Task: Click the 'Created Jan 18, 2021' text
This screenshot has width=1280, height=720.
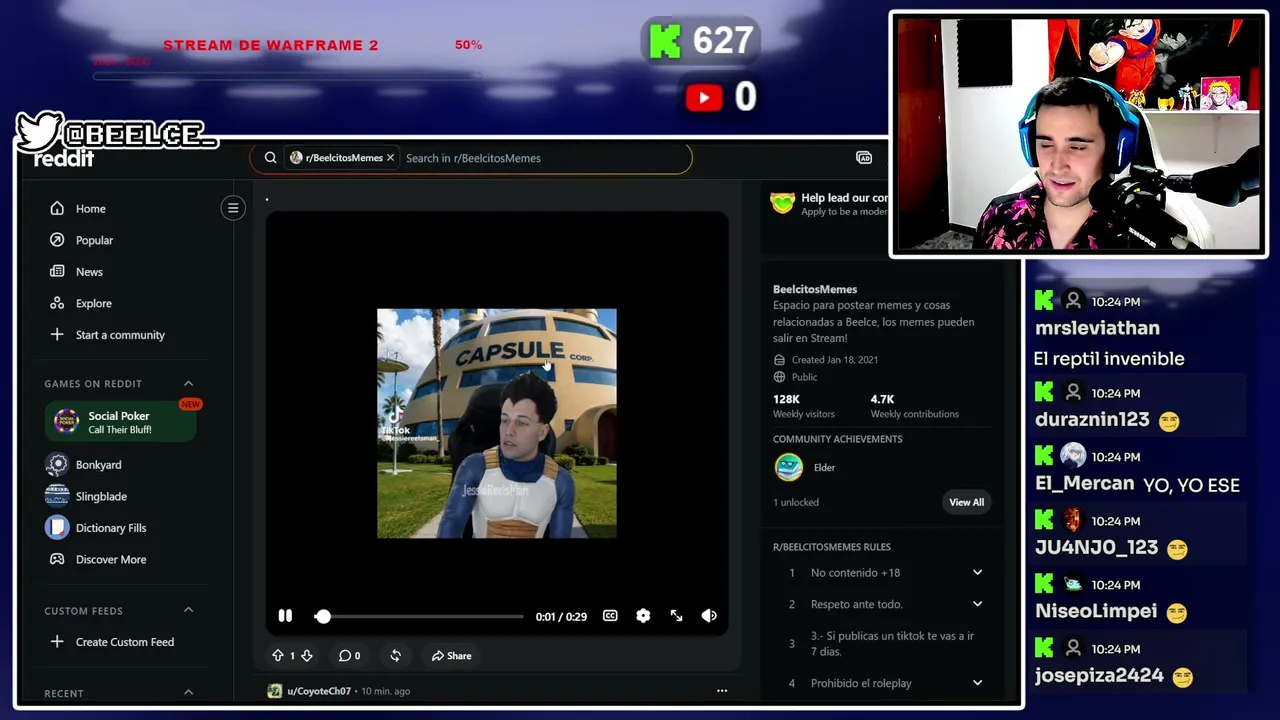Action: click(x=835, y=360)
